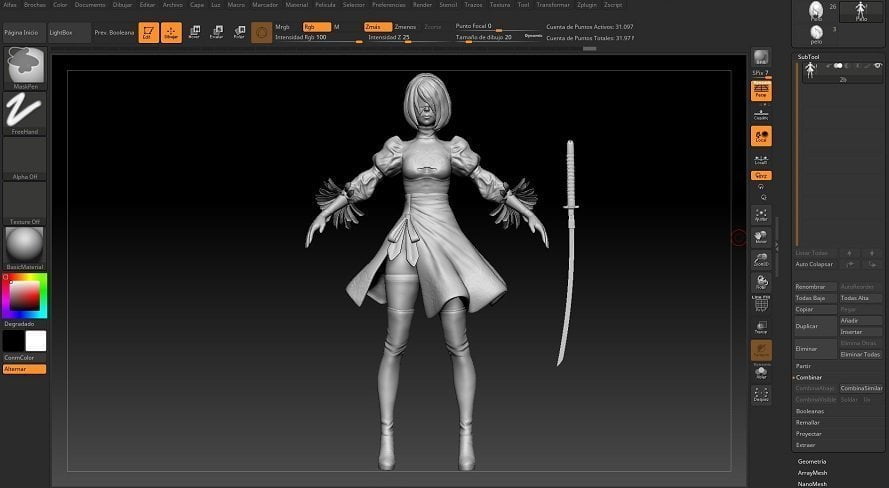
Task: Open the Texture Off slot
Action: click(25, 203)
